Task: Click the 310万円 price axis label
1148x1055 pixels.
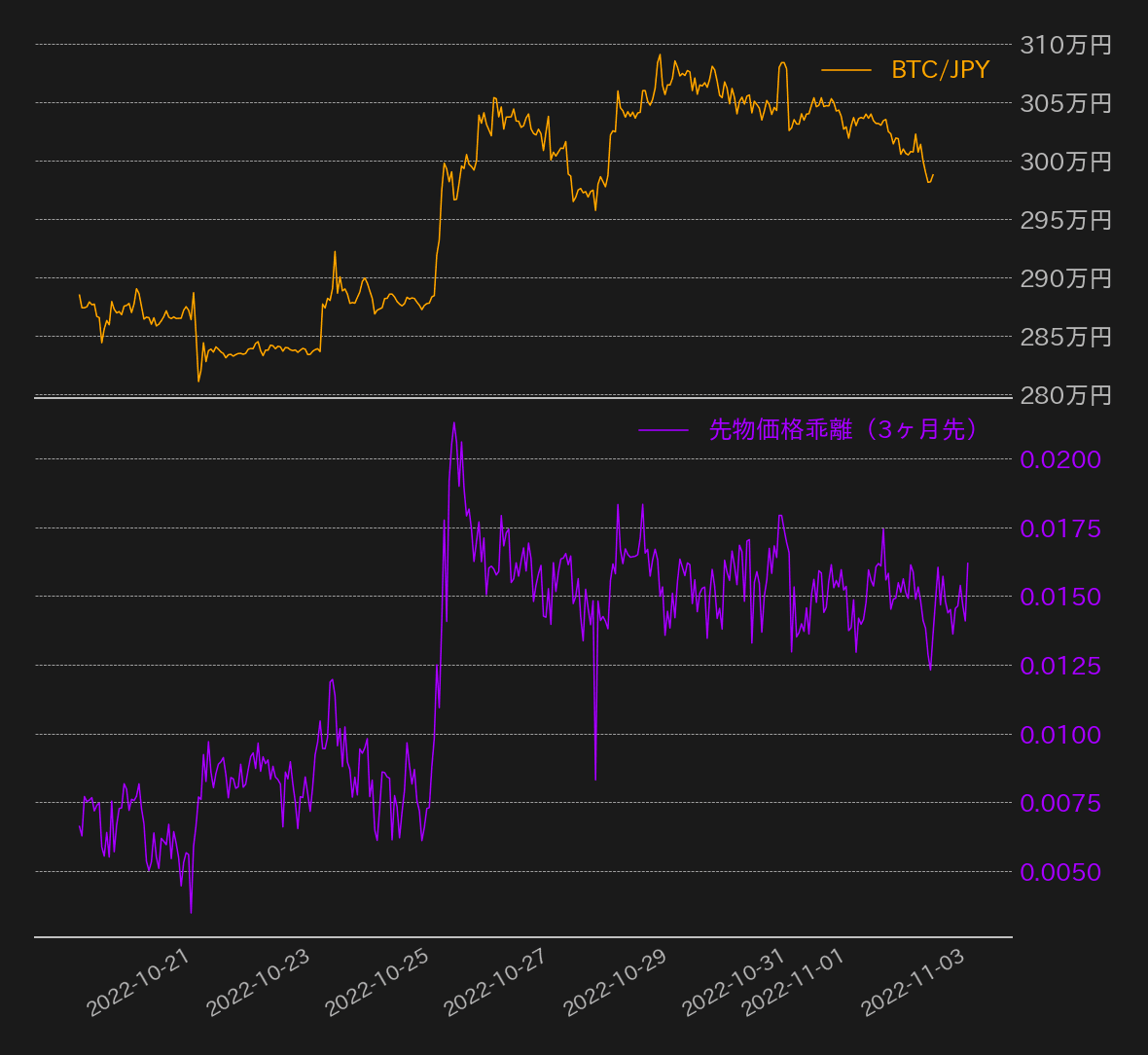Action: 1065,45
